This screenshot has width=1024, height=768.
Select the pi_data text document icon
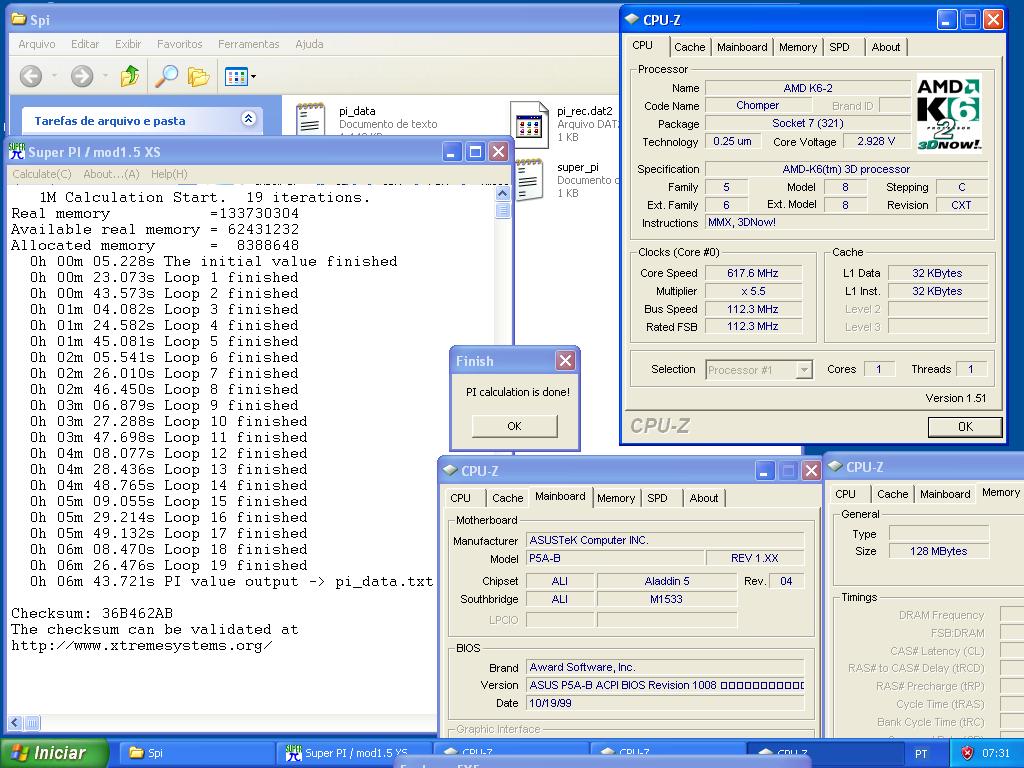tap(310, 118)
